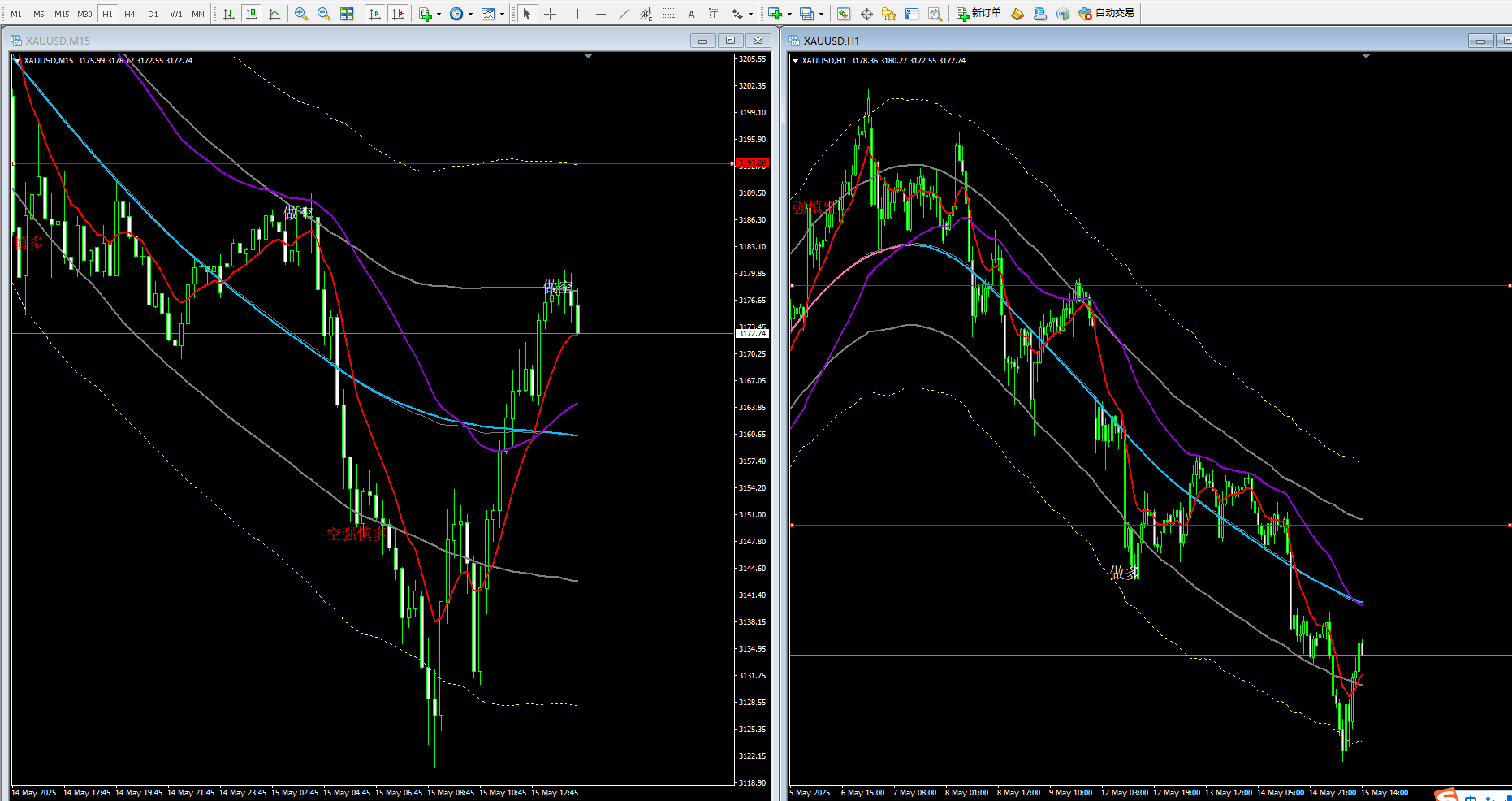
Task: Close the XAUUSD,M15 chart window
Action: coord(758,41)
